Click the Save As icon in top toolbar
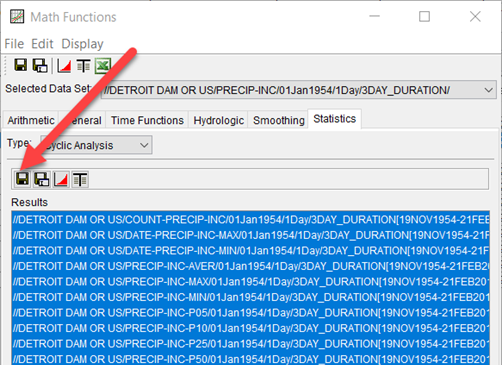Screen dimensions: 502x365 (40, 65)
